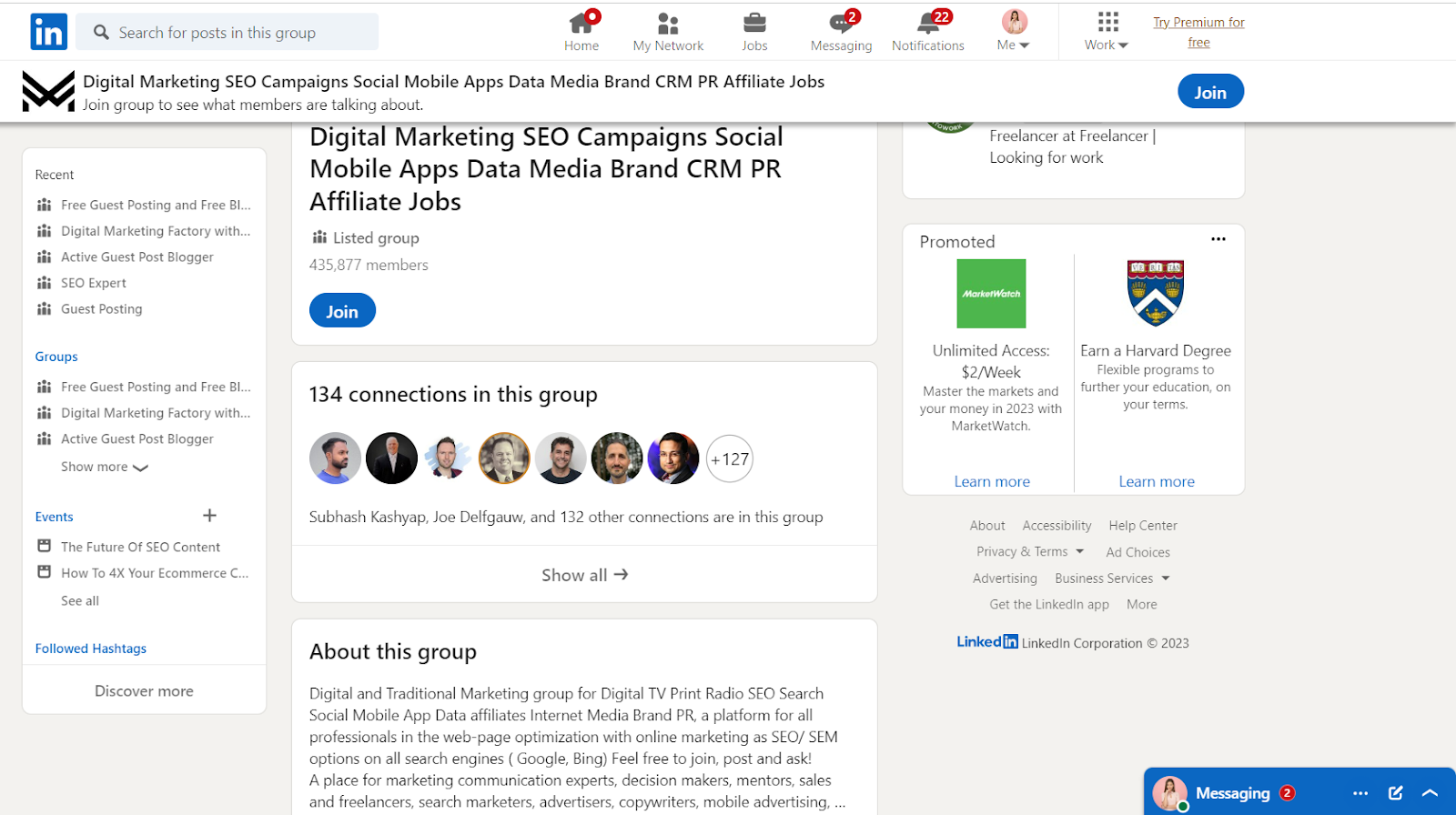Expand the messaging panel chevron
1456x815 pixels.
click(1430, 793)
